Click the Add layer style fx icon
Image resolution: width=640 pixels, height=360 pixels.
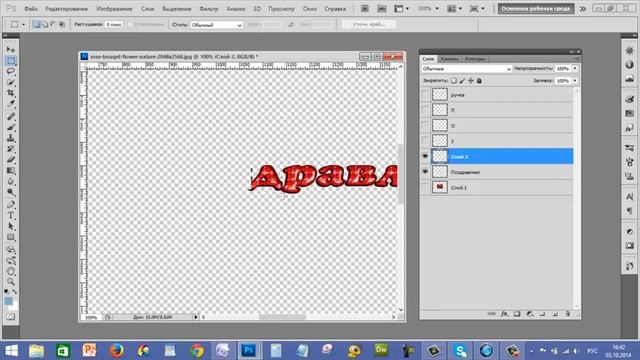pos(504,314)
